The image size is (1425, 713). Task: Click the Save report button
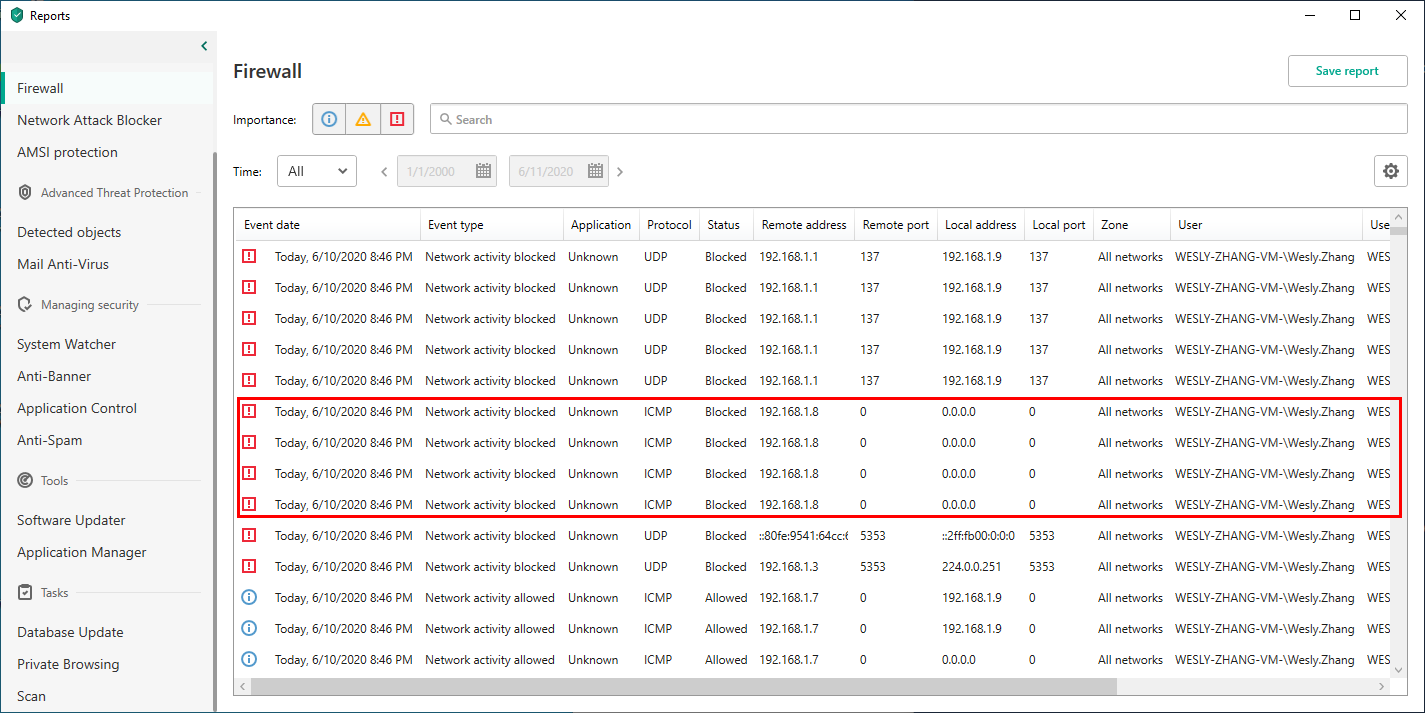(1347, 71)
